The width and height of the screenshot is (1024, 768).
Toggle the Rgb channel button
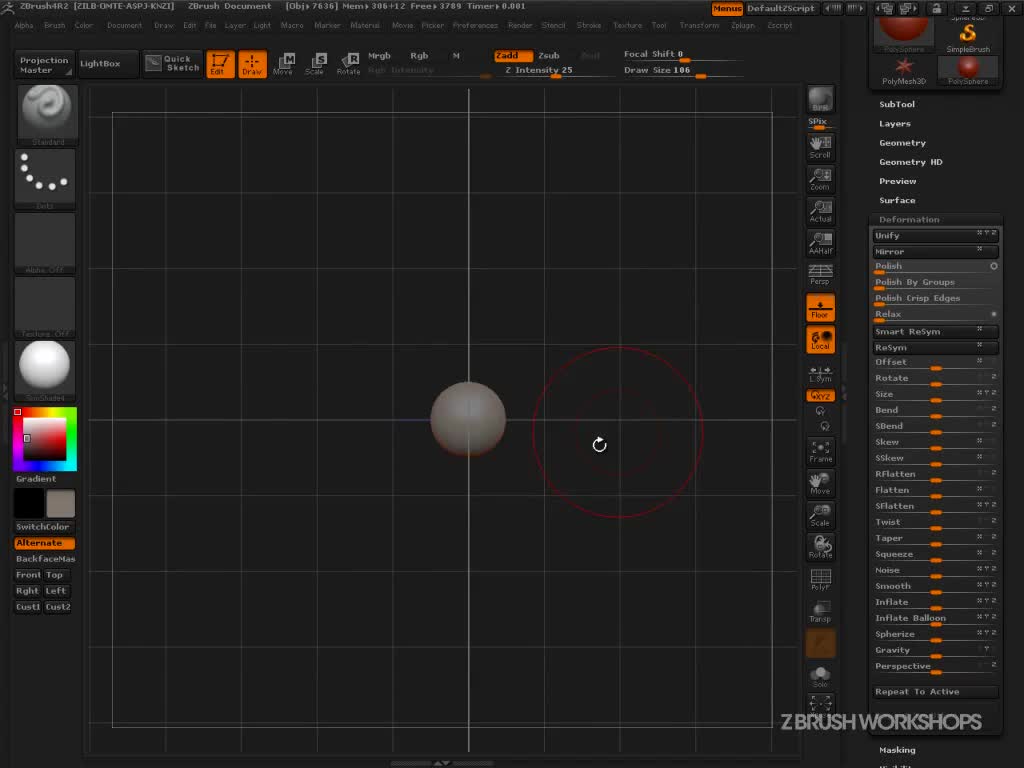(x=419, y=56)
